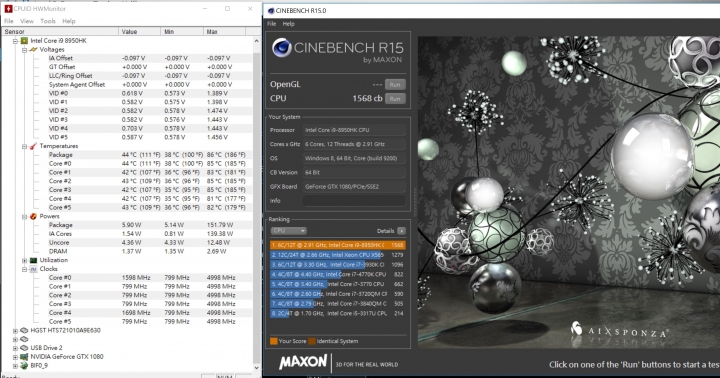Click the Clocks icon in sensor tree
Image resolution: width=720 pixels, height=378 pixels.
click(34, 269)
